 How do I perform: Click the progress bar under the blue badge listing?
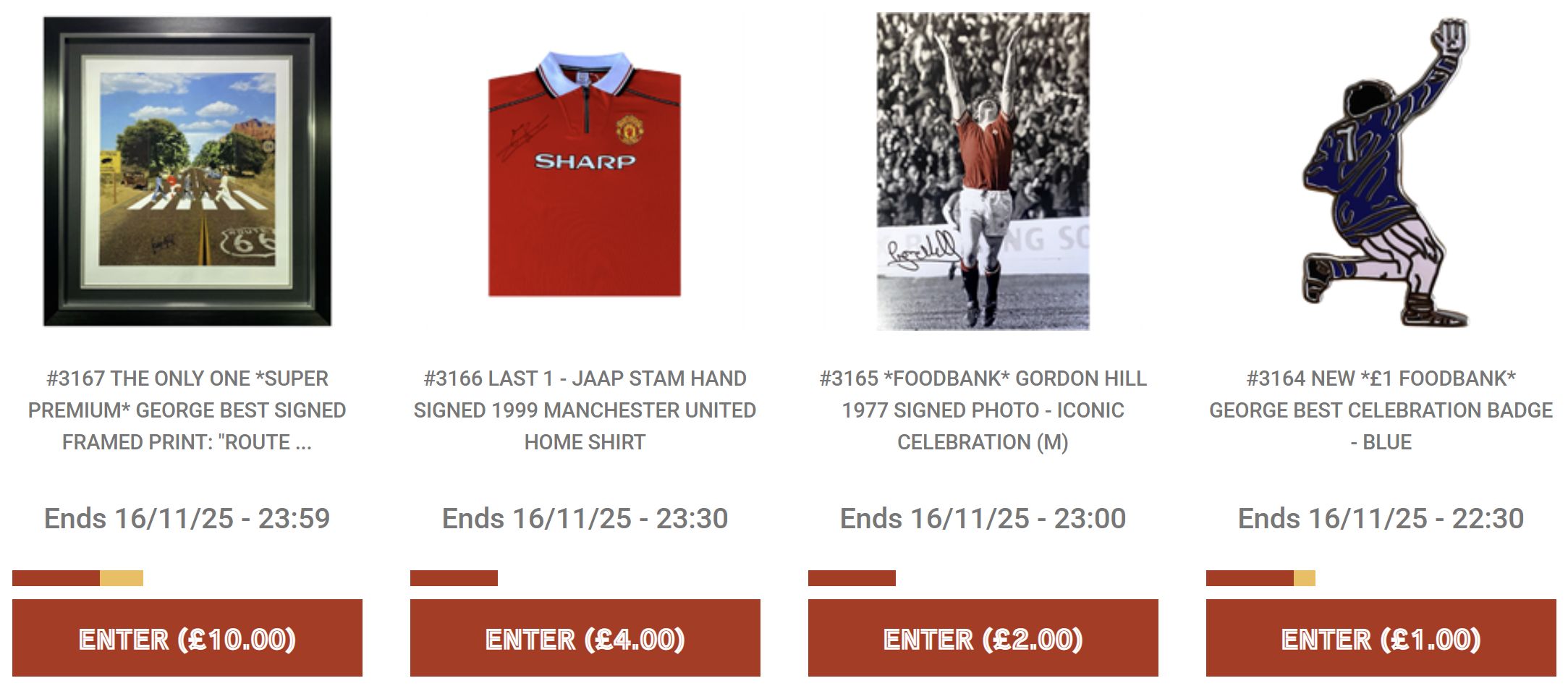tap(1260, 578)
